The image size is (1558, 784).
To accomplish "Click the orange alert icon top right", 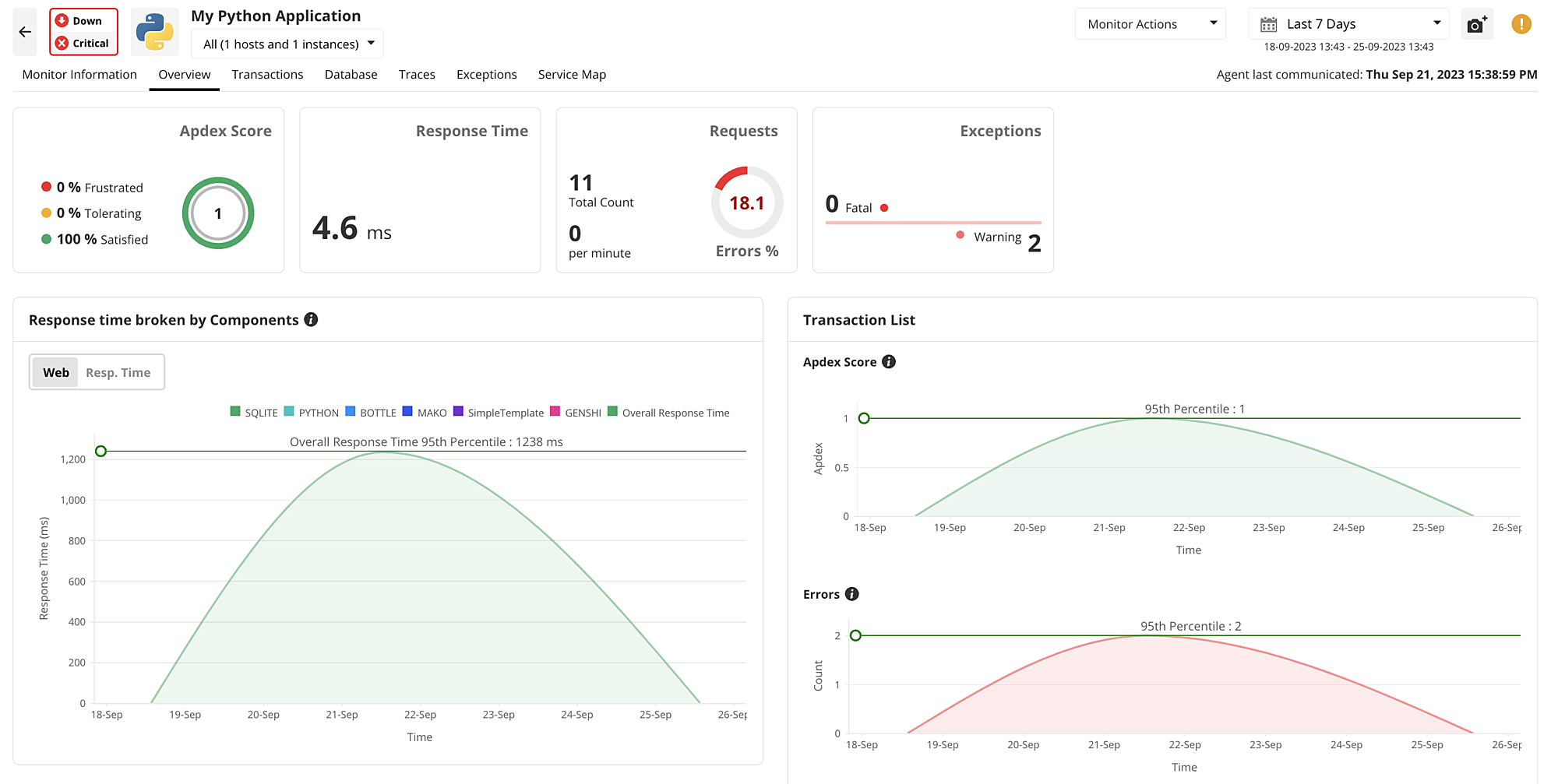I will [x=1520, y=24].
